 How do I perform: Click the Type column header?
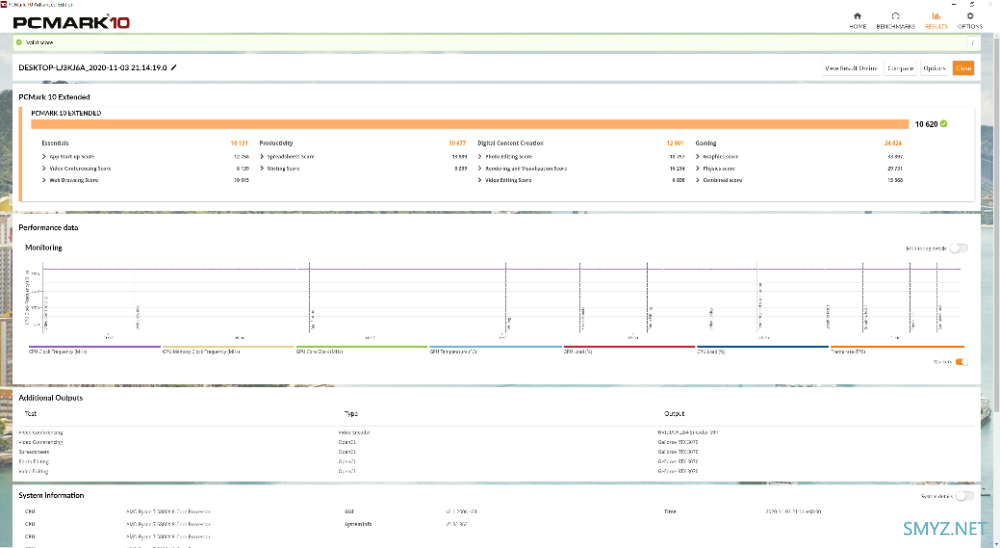point(351,414)
